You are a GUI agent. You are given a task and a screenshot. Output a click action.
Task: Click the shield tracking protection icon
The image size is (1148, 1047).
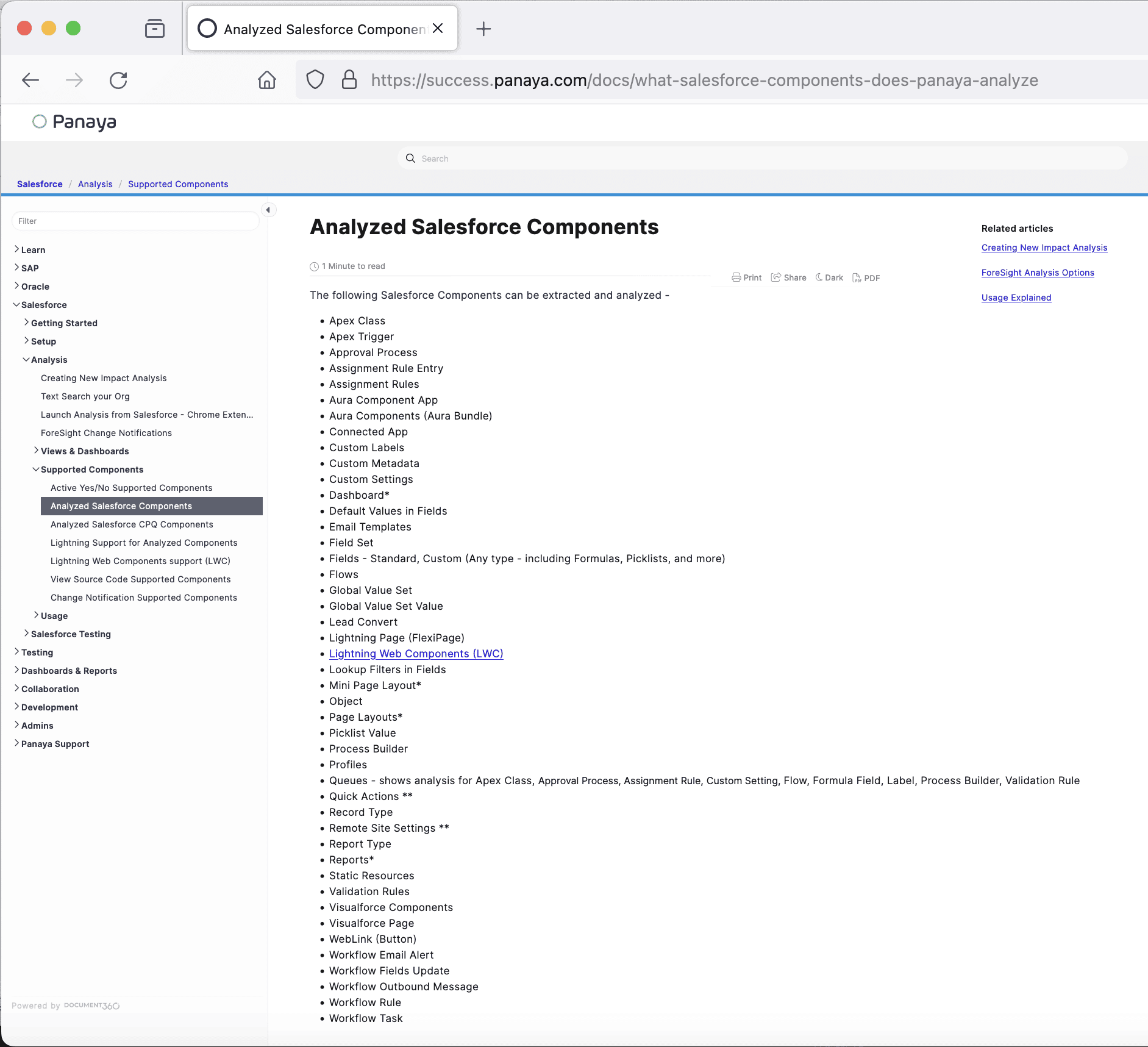coord(315,80)
